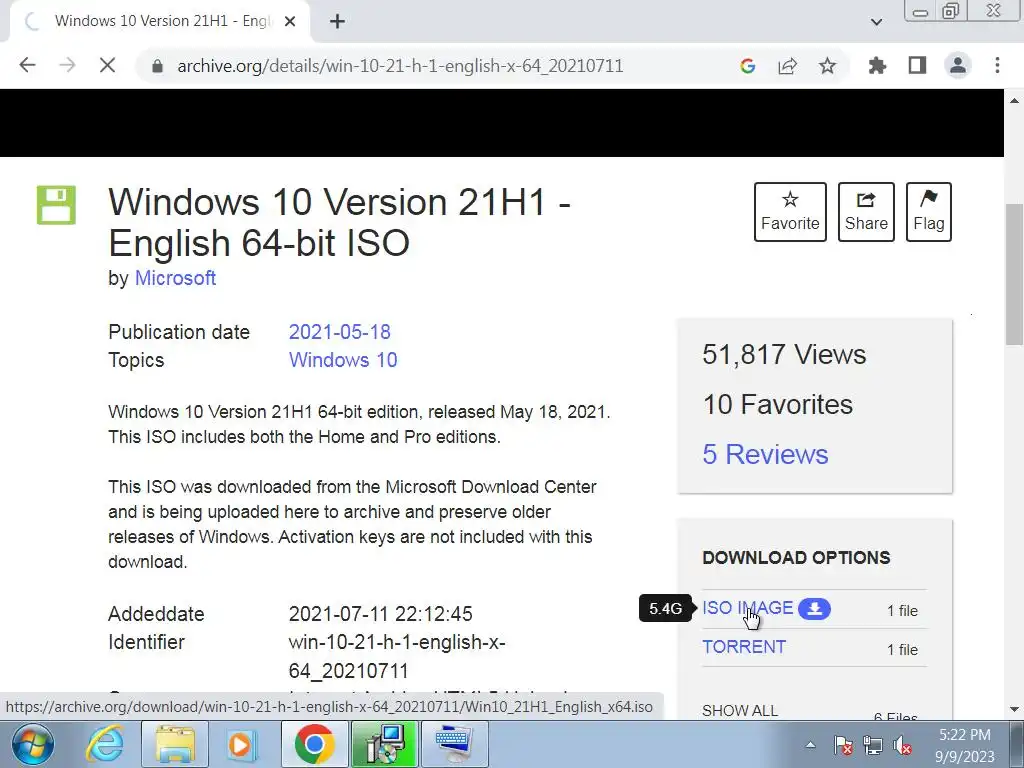Screen dimensions: 1024x768
Task: Click the Share button
Action: click(866, 212)
